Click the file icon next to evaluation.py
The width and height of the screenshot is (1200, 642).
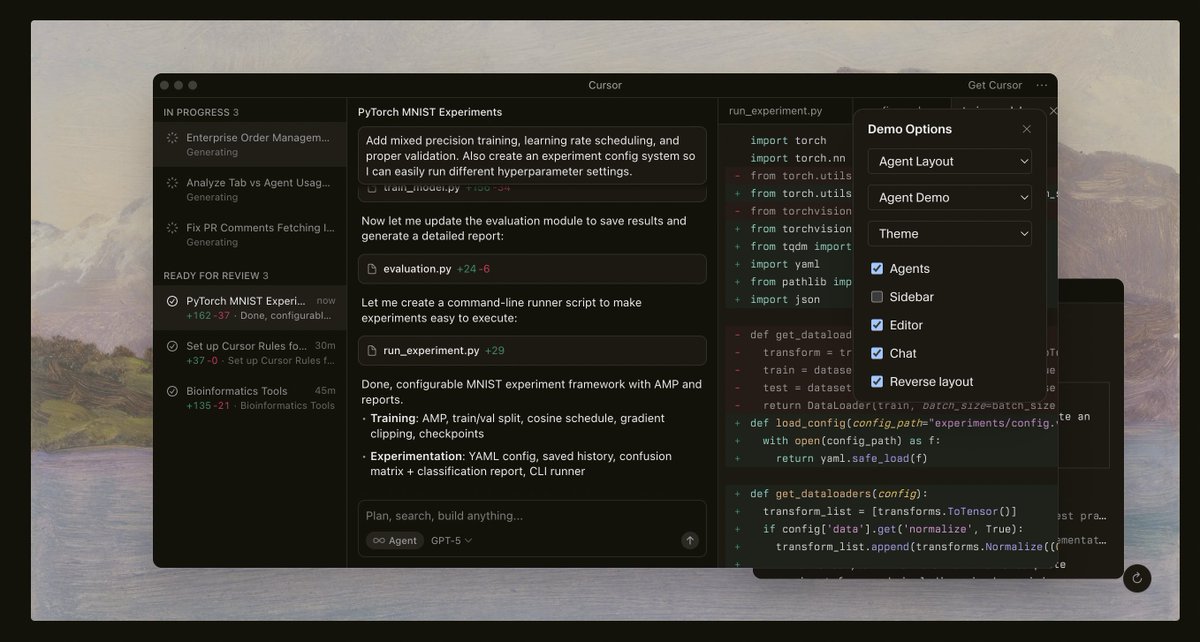[x=372, y=269]
